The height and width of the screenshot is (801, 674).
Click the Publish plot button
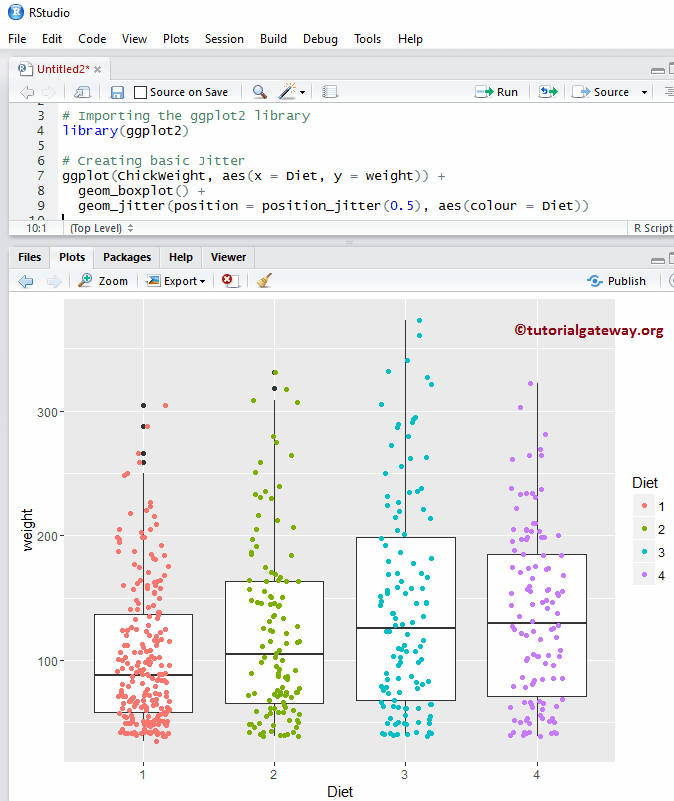point(617,281)
